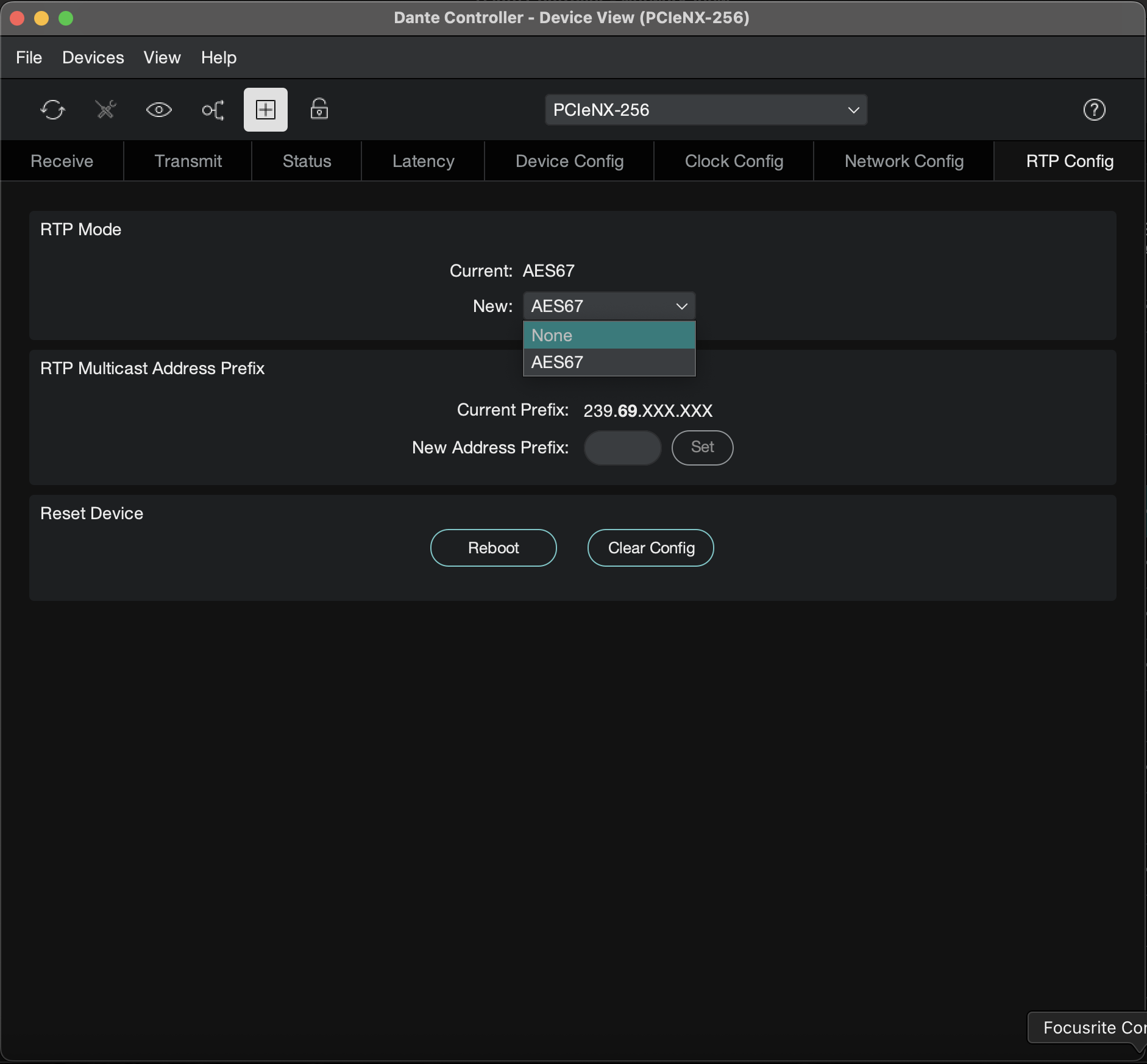Select None in the RTP mode list
Screen dimensions: 1147x1064
[x=609, y=335]
